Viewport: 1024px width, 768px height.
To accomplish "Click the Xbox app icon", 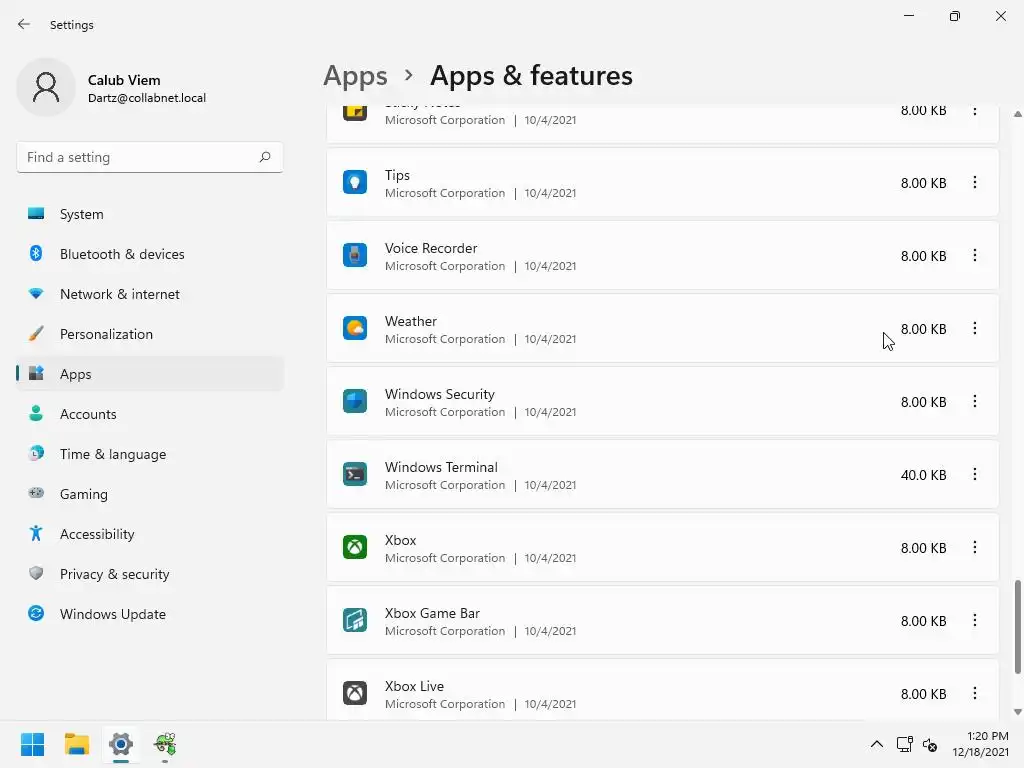I will click(355, 548).
